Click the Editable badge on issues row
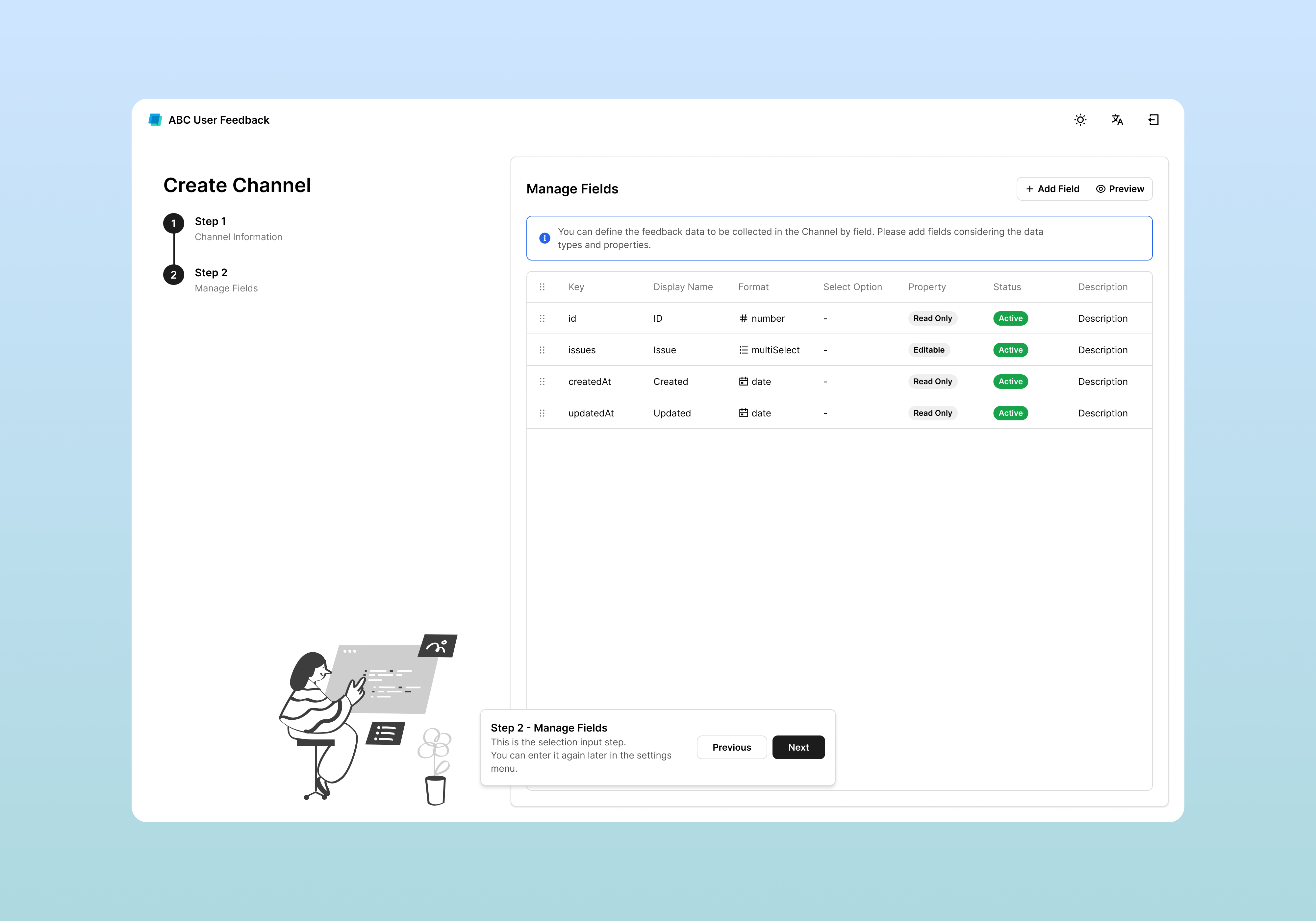The width and height of the screenshot is (1316, 921). [928, 350]
